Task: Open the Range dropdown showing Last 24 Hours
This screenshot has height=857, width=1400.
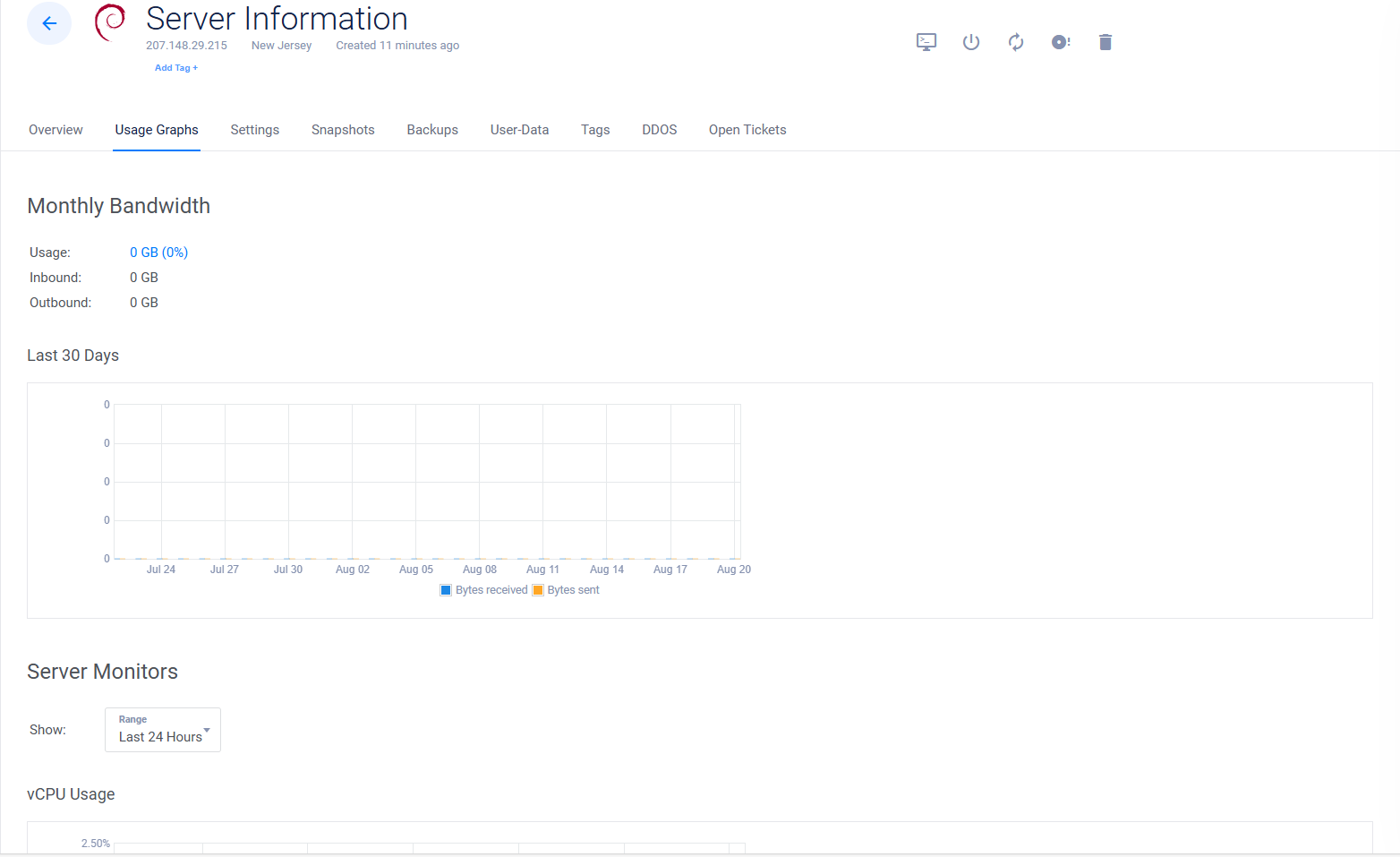Action: [163, 730]
